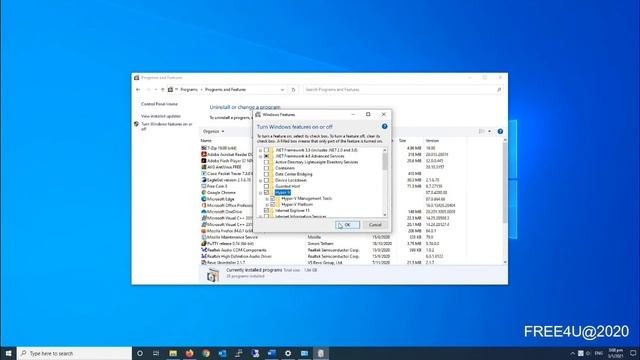Check .NET Framework 3.5 feature checkbox
Screen dimensions: 640x360
pos(266,150)
